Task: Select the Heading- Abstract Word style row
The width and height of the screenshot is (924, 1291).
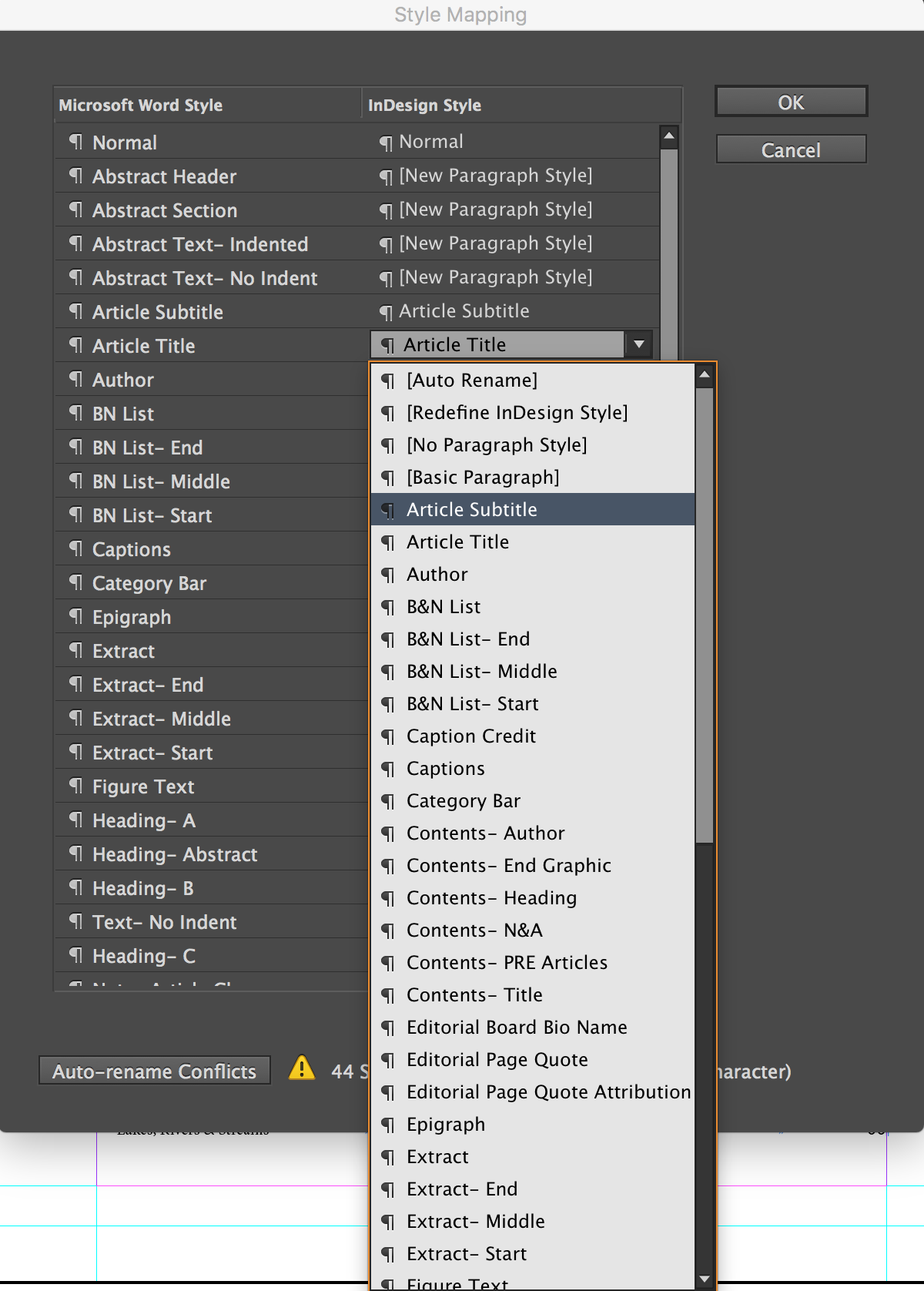Action: pos(212,853)
